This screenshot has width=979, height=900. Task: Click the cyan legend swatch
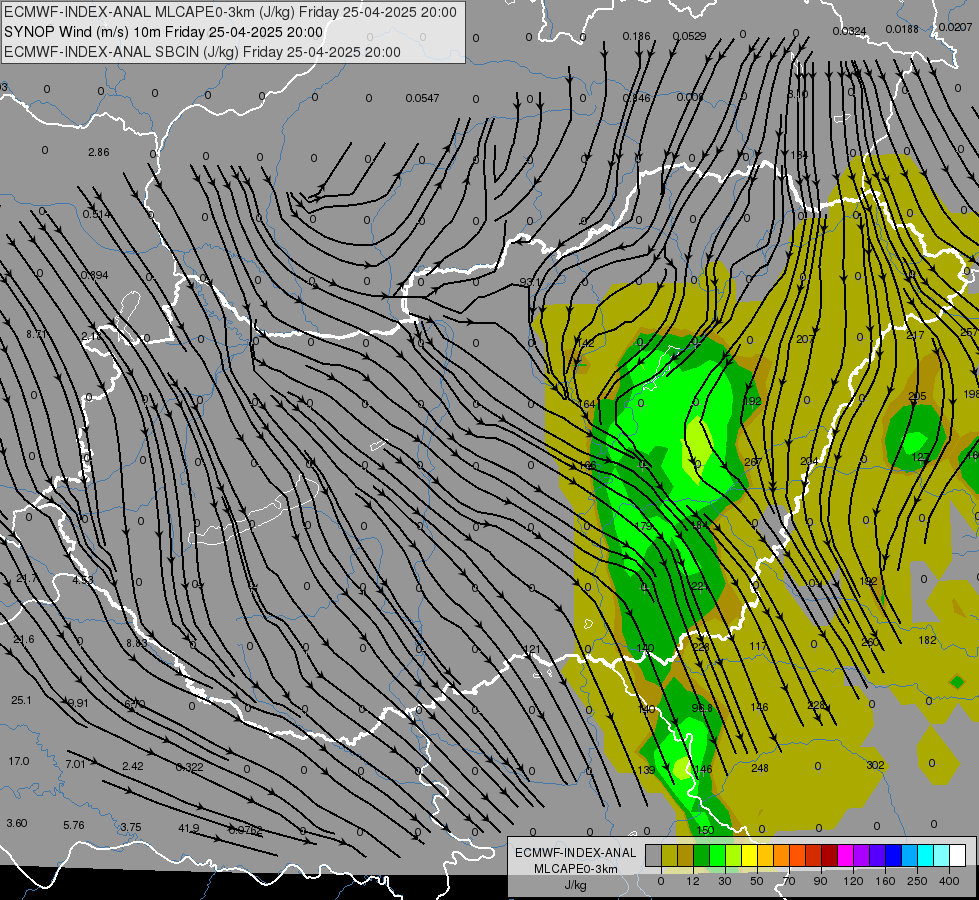point(925,856)
